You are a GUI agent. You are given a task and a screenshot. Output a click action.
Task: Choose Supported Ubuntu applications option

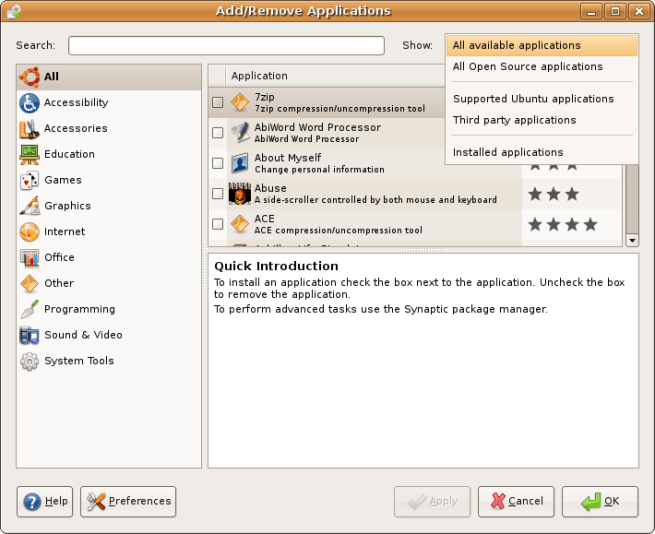542,99
